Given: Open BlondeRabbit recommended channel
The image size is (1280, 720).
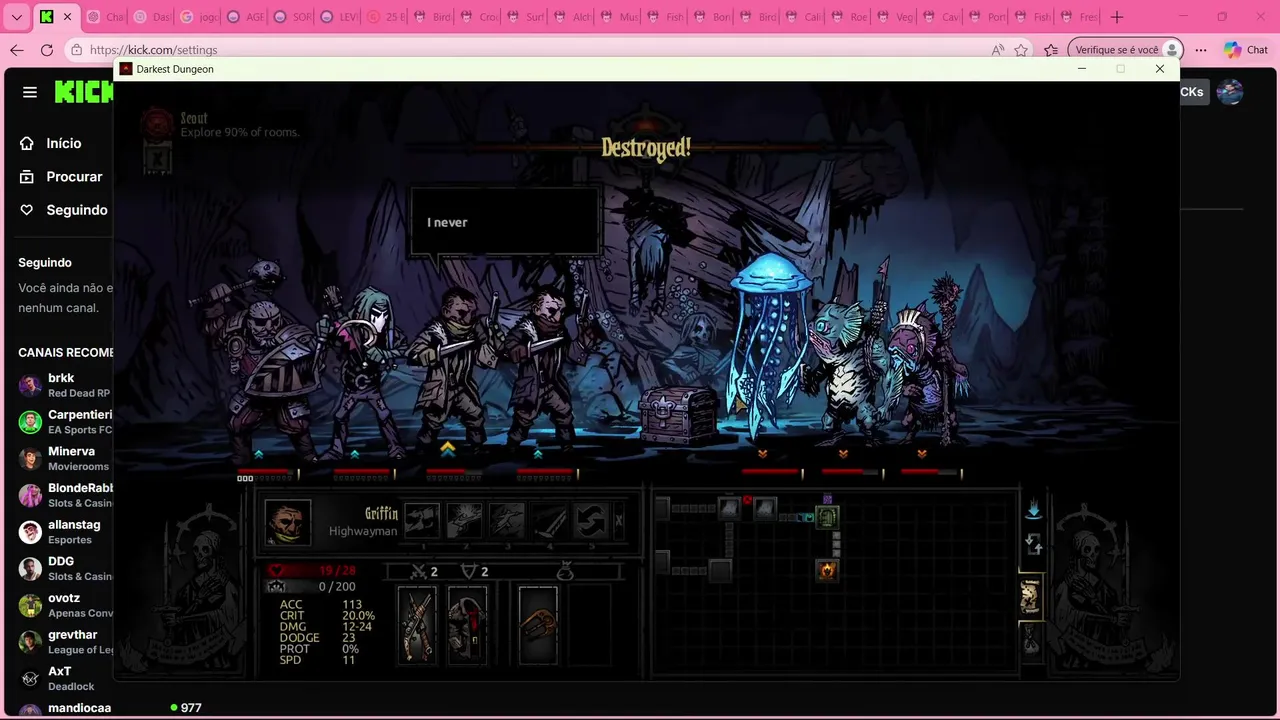Looking at the screenshot, I should (65, 495).
